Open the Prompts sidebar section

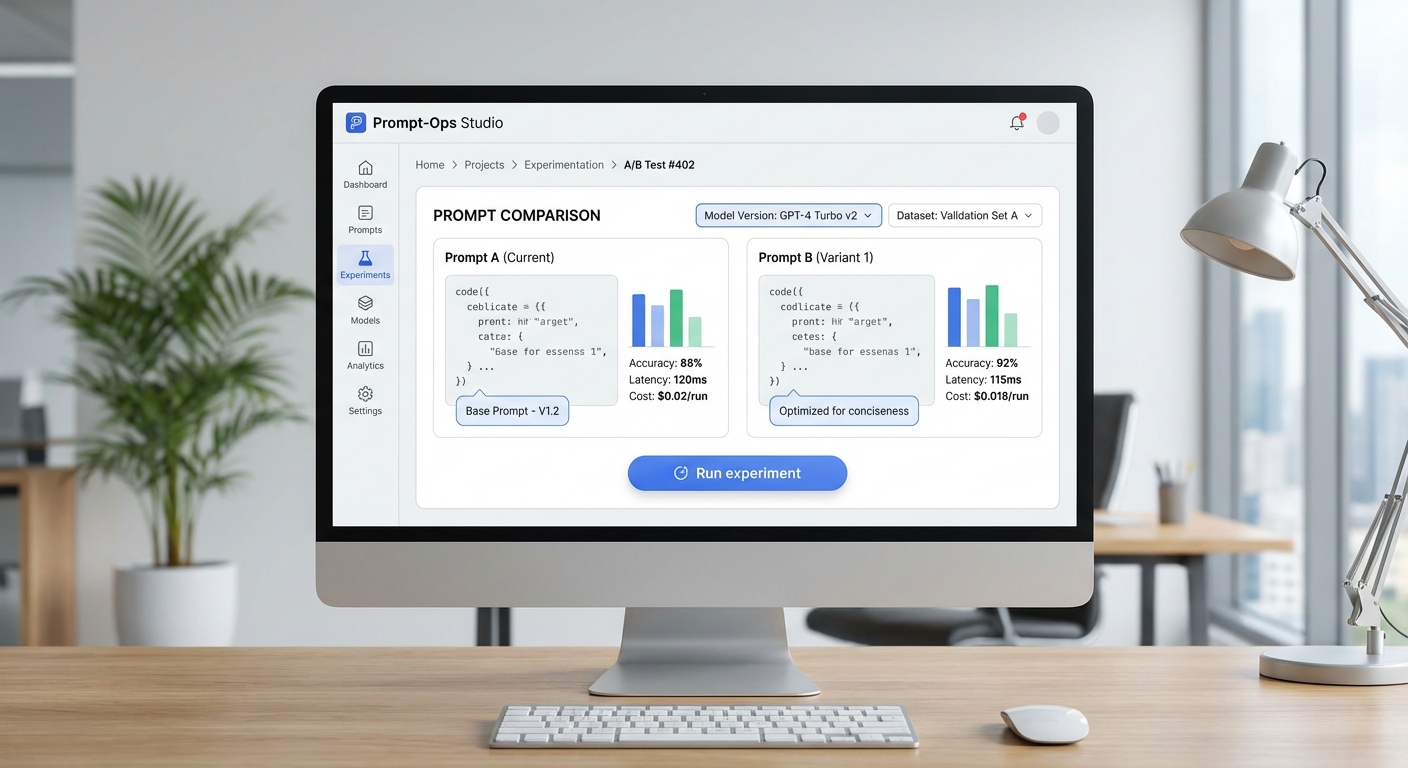(365, 219)
